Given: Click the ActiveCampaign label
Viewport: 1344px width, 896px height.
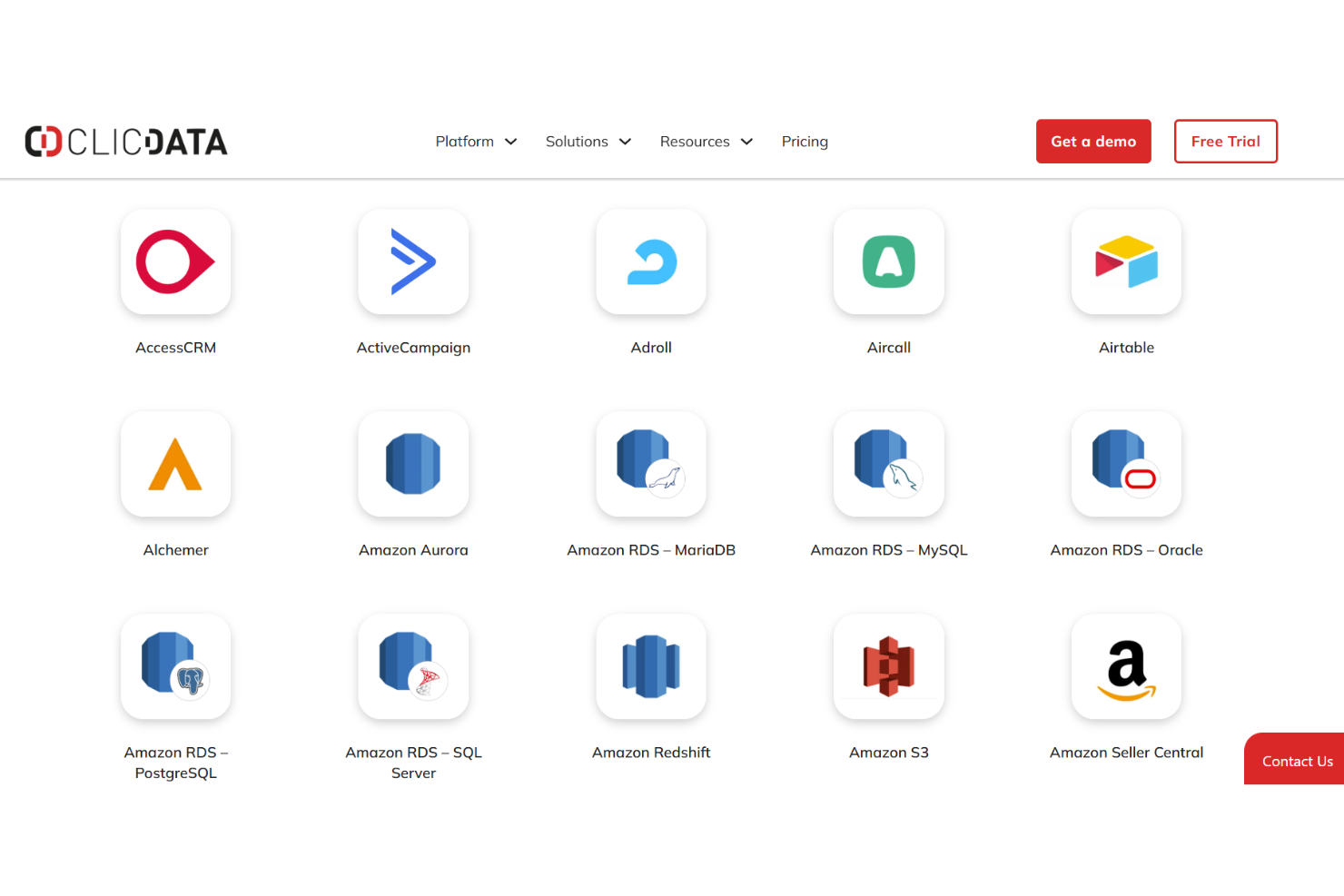Looking at the screenshot, I should 413,348.
